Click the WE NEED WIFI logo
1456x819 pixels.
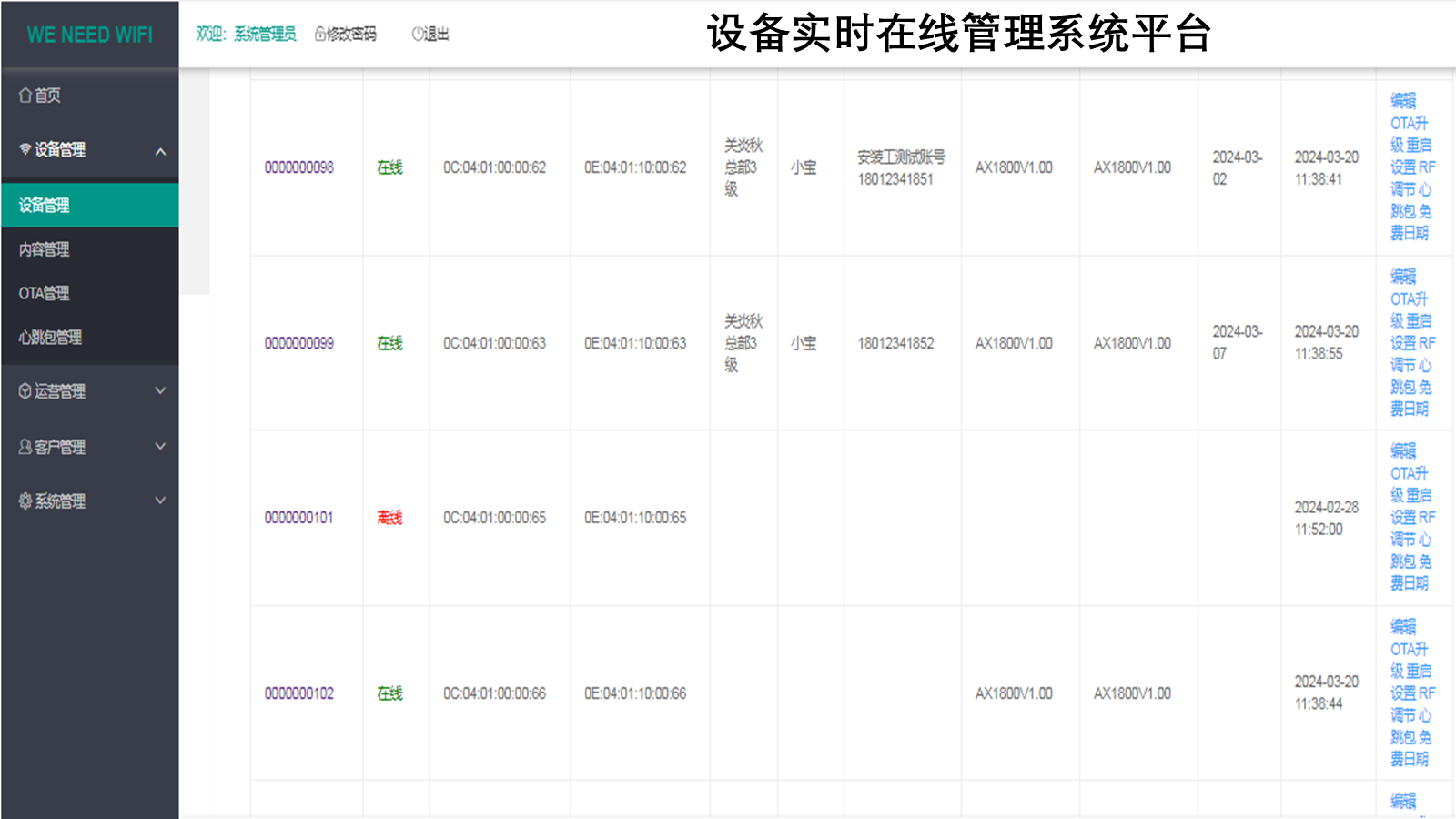click(x=90, y=35)
